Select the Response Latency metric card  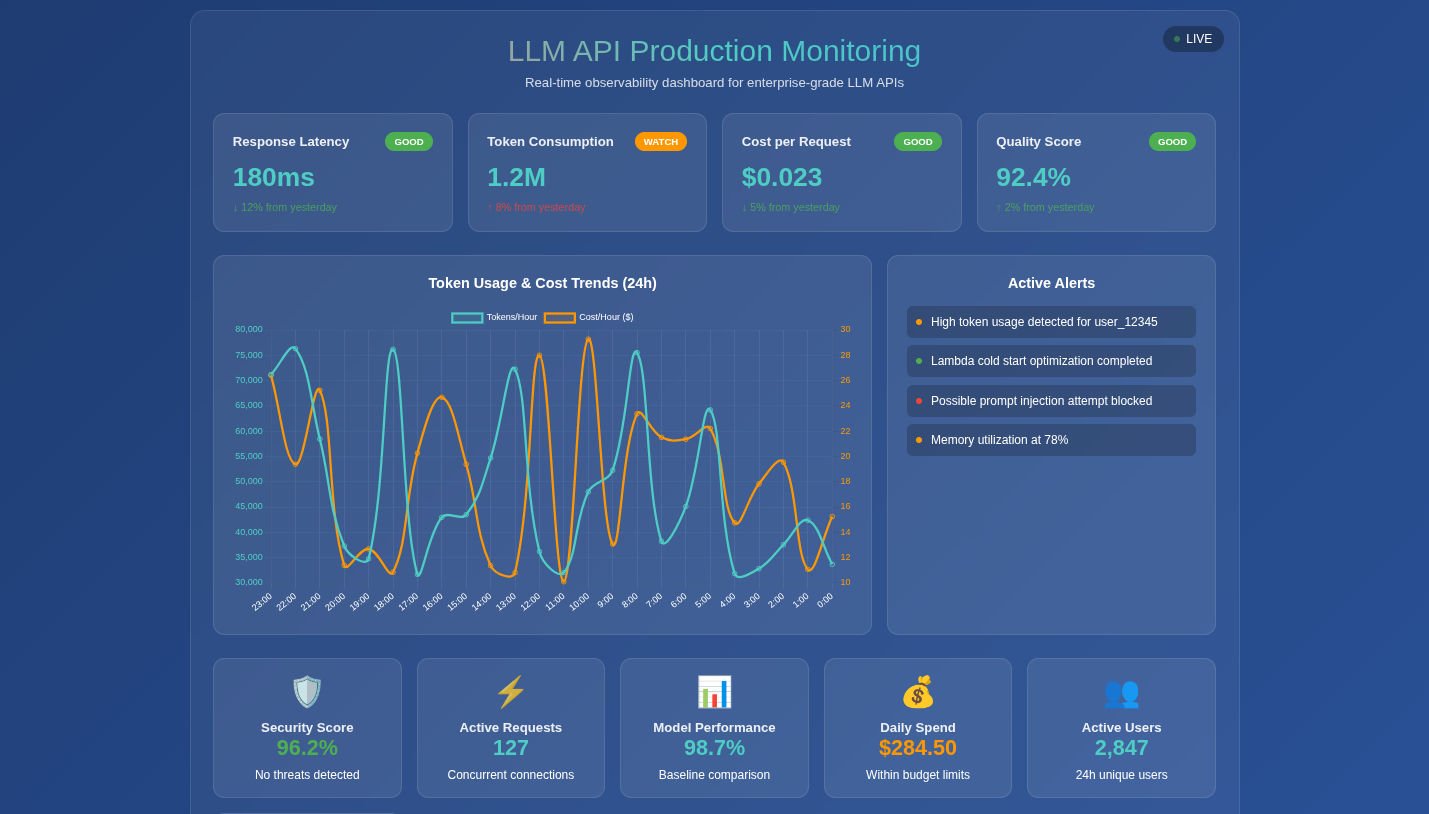tap(333, 172)
